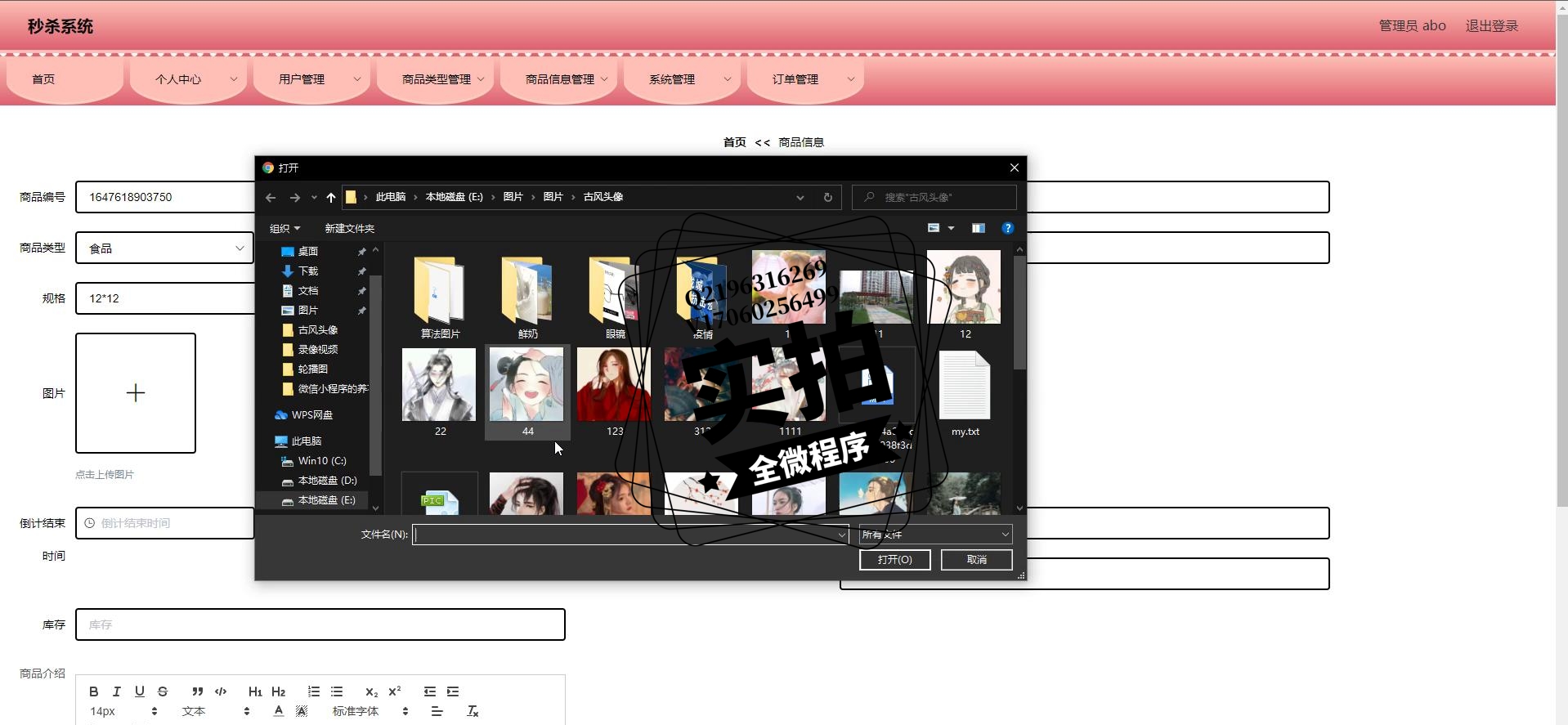1568x725 pixels.
Task: Change the file view layout icon
Action: coord(934,228)
